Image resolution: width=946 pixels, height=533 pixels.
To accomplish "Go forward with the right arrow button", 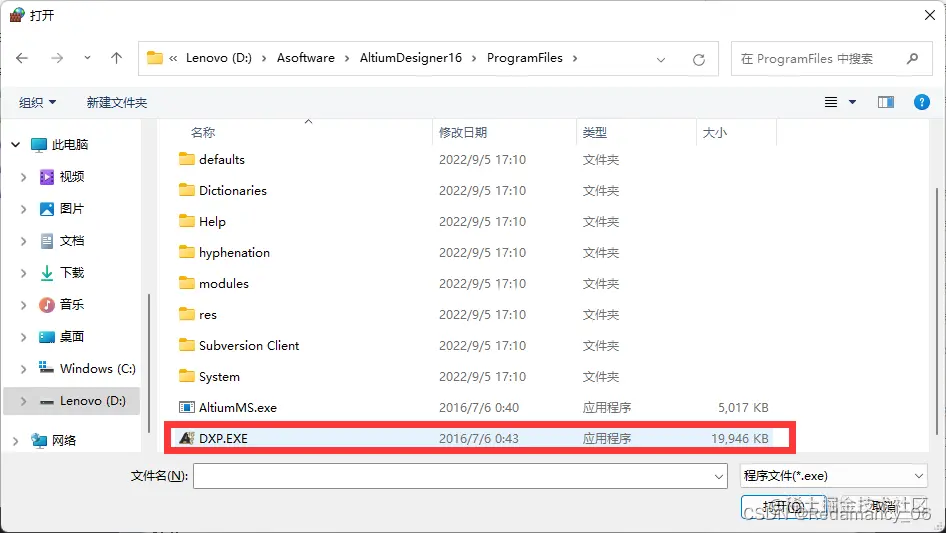I will point(57,58).
